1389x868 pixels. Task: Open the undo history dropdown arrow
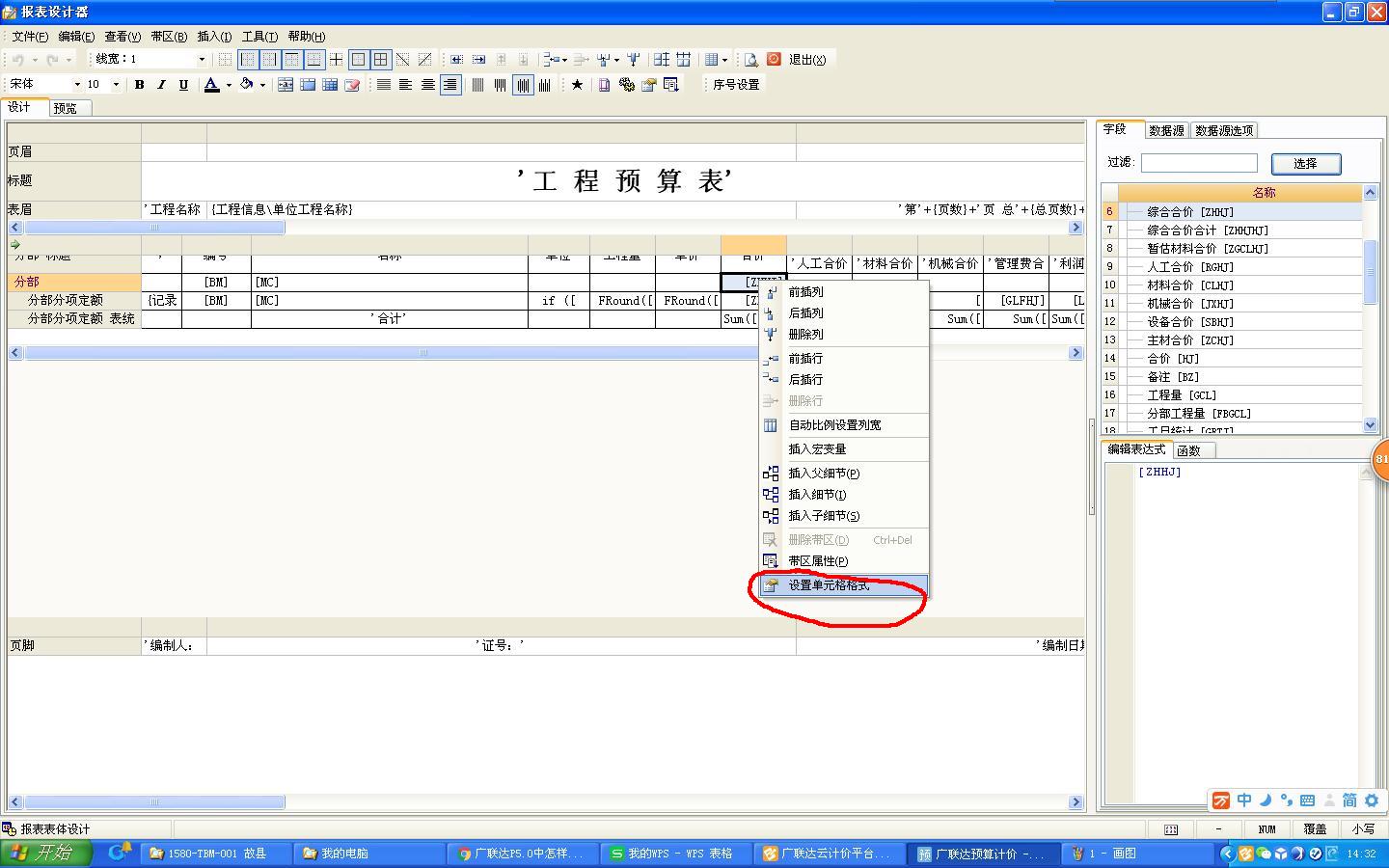coord(35,59)
